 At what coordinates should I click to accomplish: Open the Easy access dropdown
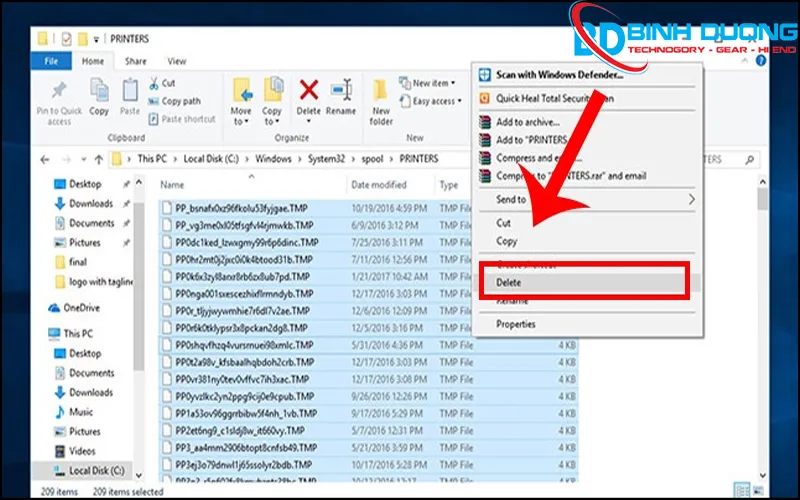pyautogui.click(x=431, y=101)
